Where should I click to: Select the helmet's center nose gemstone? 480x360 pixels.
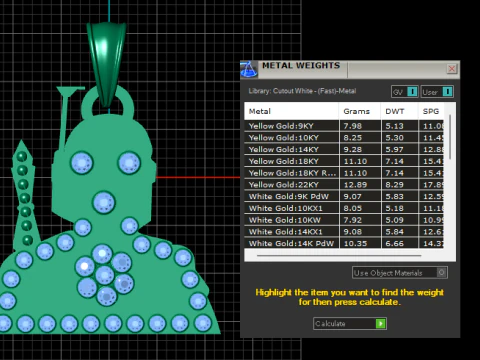(x=104, y=202)
